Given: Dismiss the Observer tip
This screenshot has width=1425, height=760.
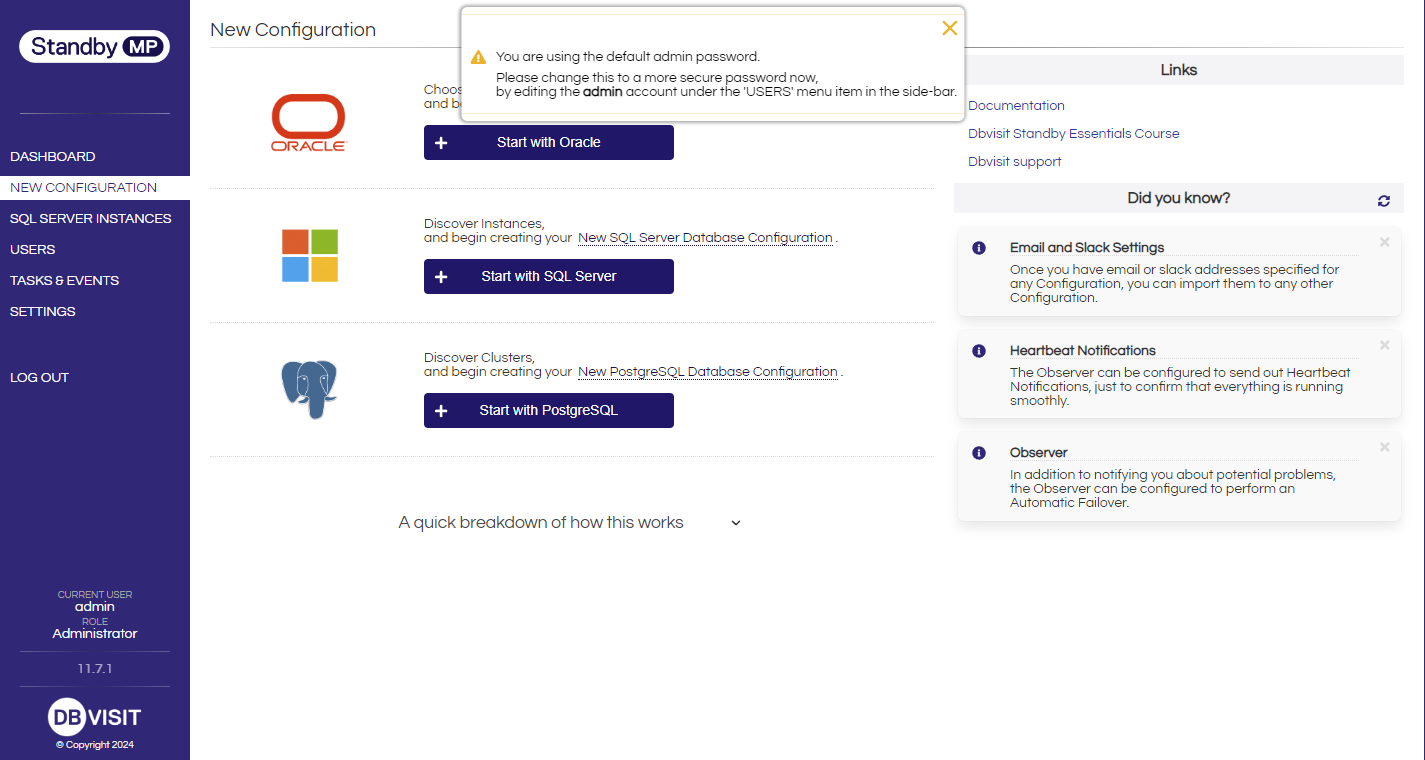Looking at the screenshot, I should (x=1385, y=447).
